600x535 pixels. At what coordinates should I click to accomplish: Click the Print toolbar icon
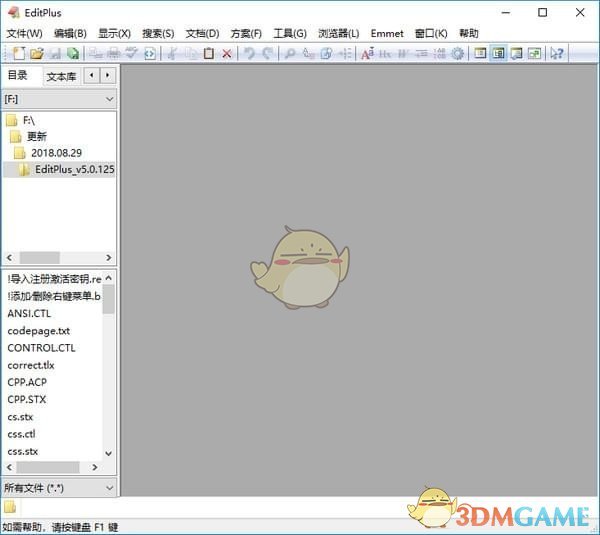(114, 53)
